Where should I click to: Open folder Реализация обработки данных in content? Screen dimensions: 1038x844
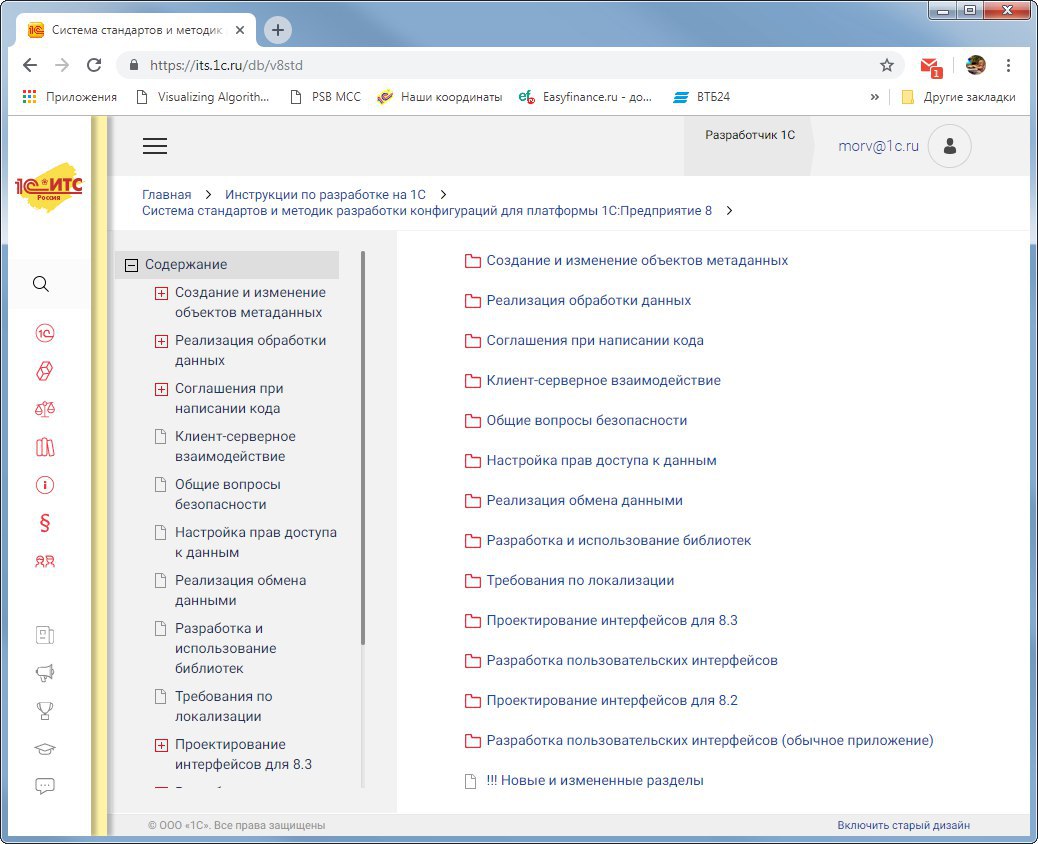pyautogui.click(x=578, y=301)
